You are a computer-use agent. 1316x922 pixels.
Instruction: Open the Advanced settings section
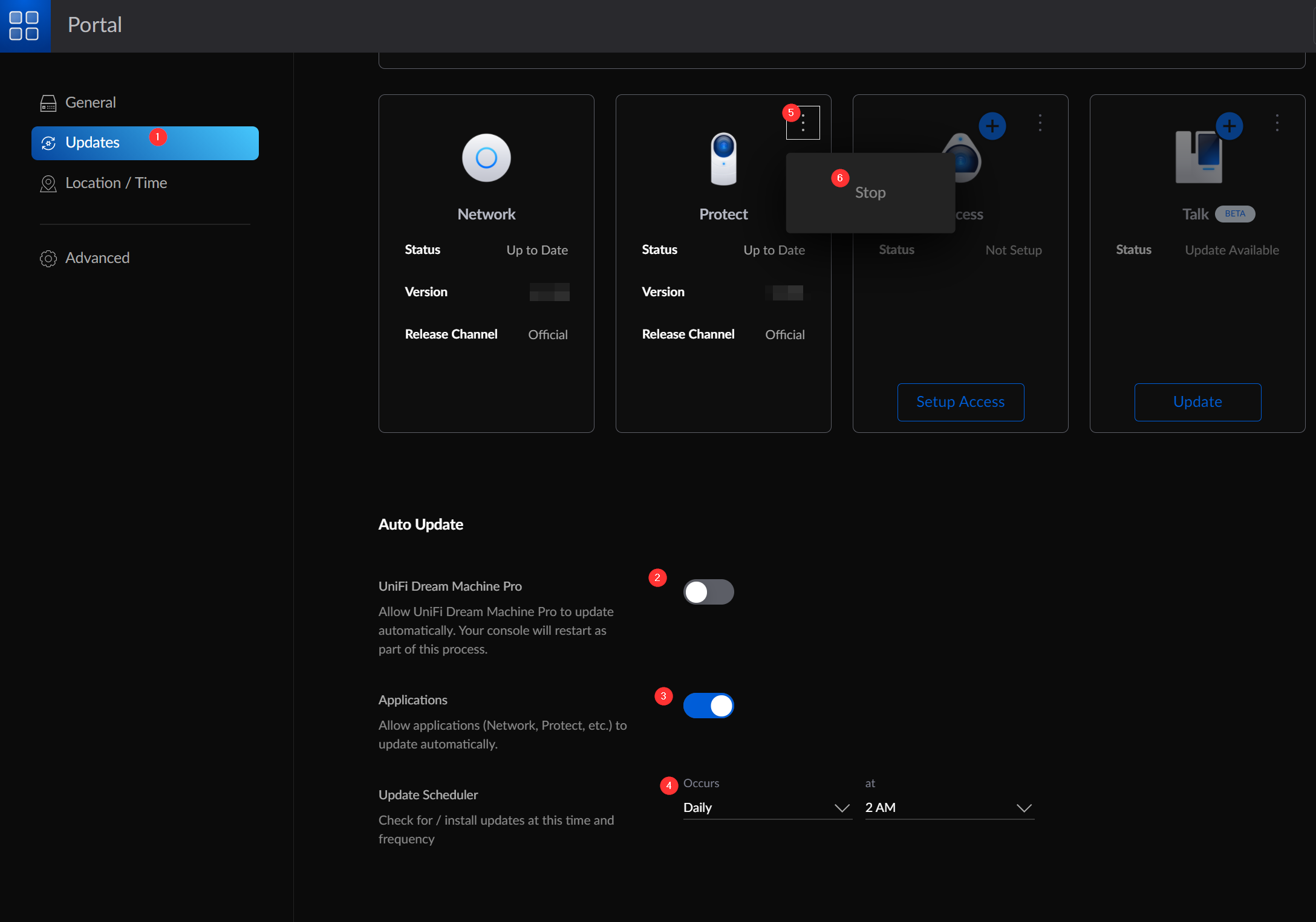click(x=97, y=258)
